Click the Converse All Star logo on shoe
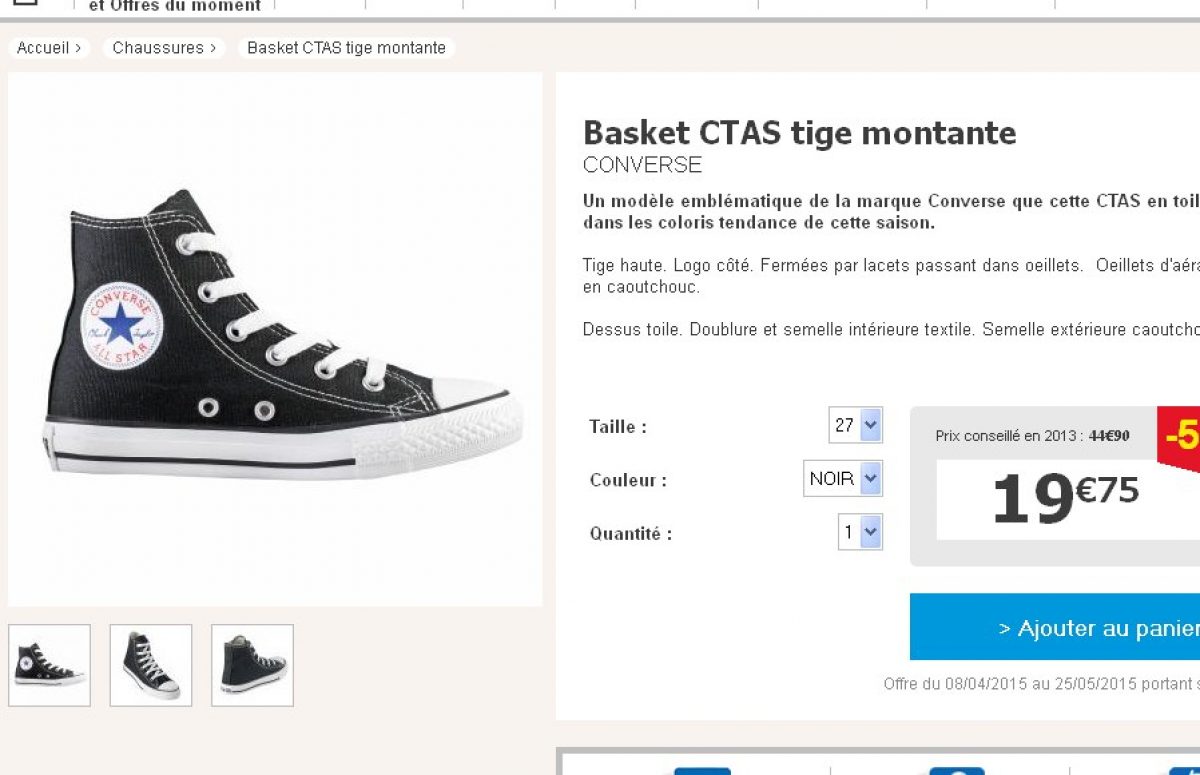This screenshot has height=775, width=1200. [120, 327]
